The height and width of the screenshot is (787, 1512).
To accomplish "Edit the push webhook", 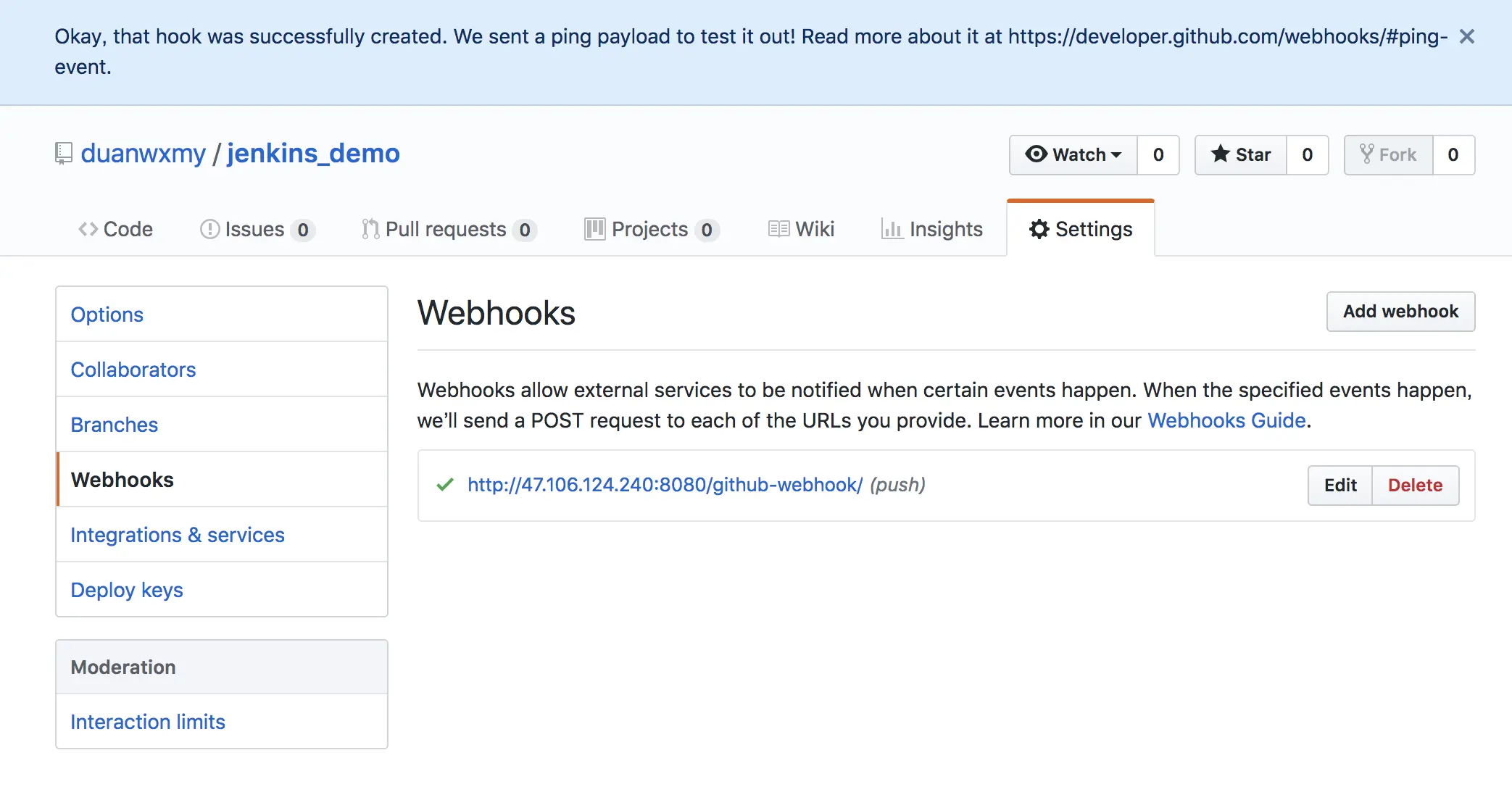I will click(x=1340, y=486).
